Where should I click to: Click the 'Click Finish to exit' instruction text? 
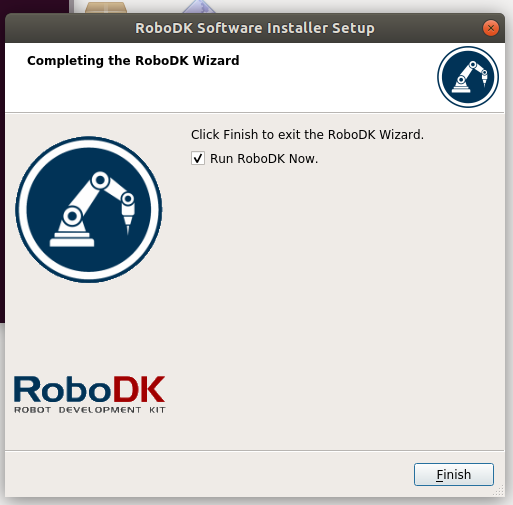point(307,135)
